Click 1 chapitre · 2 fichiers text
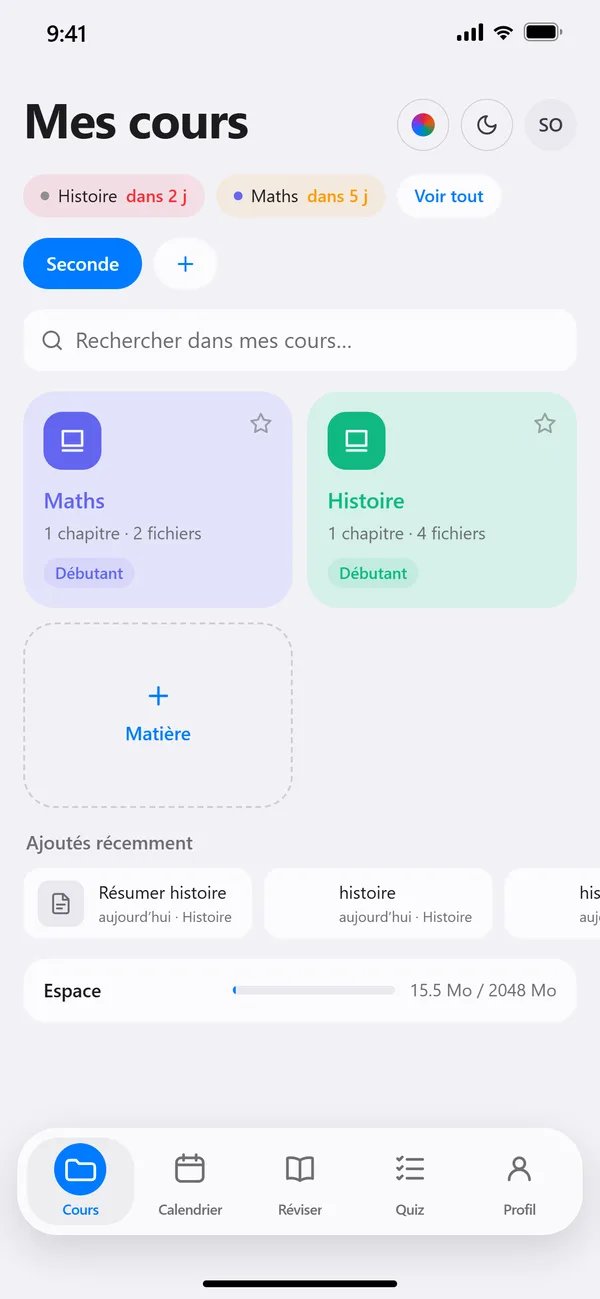This screenshot has height=1299, width=600. [x=122, y=534]
